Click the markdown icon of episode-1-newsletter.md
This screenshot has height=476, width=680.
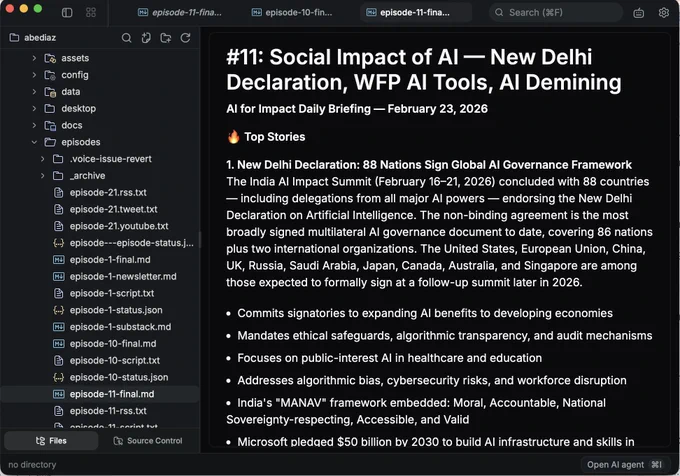[x=59, y=277]
